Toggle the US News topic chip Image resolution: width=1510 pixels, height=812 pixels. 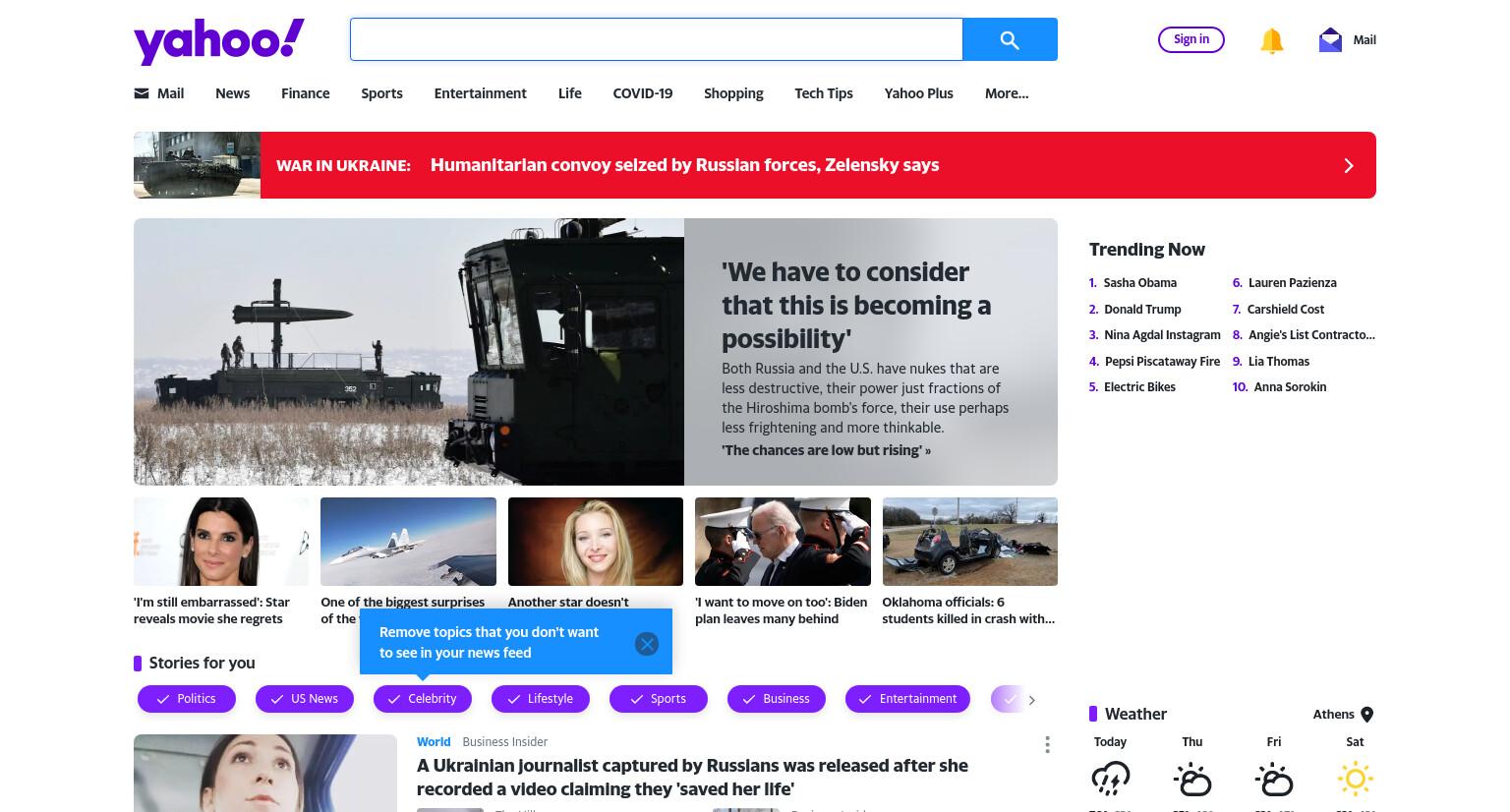[305, 699]
